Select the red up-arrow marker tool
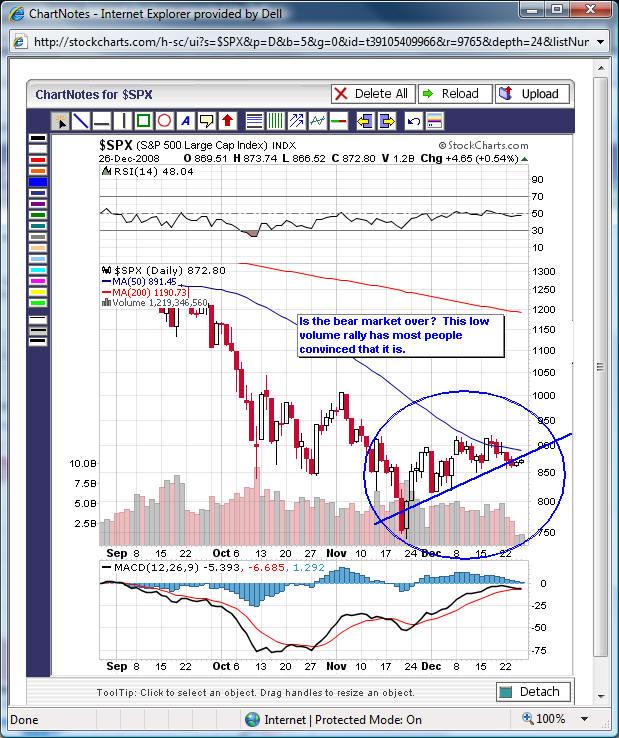Image resolution: width=619 pixels, height=738 pixels. pyautogui.click(x=227, y=121)
